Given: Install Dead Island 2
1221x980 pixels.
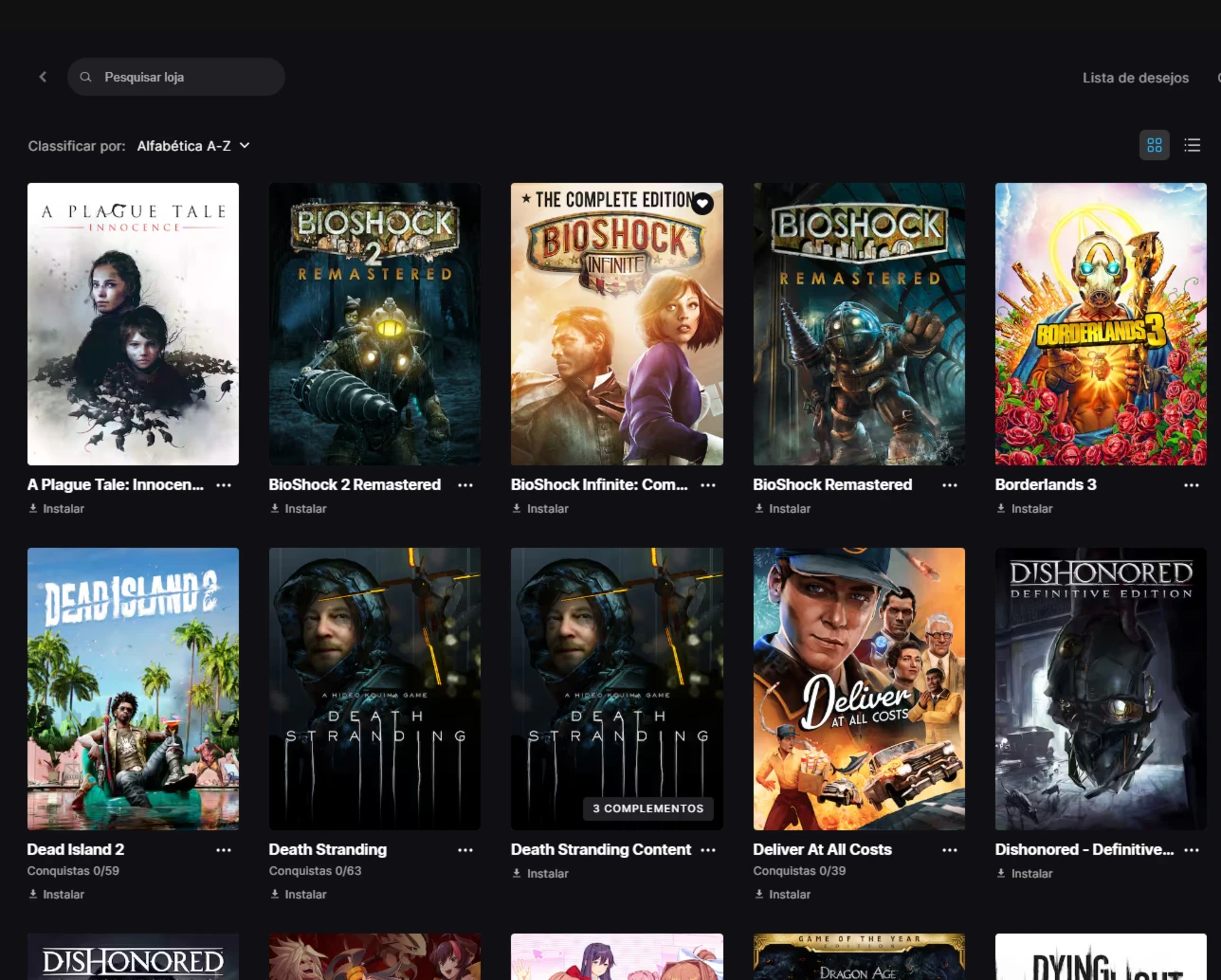Looking at the screenshot, I should (56, 895).
